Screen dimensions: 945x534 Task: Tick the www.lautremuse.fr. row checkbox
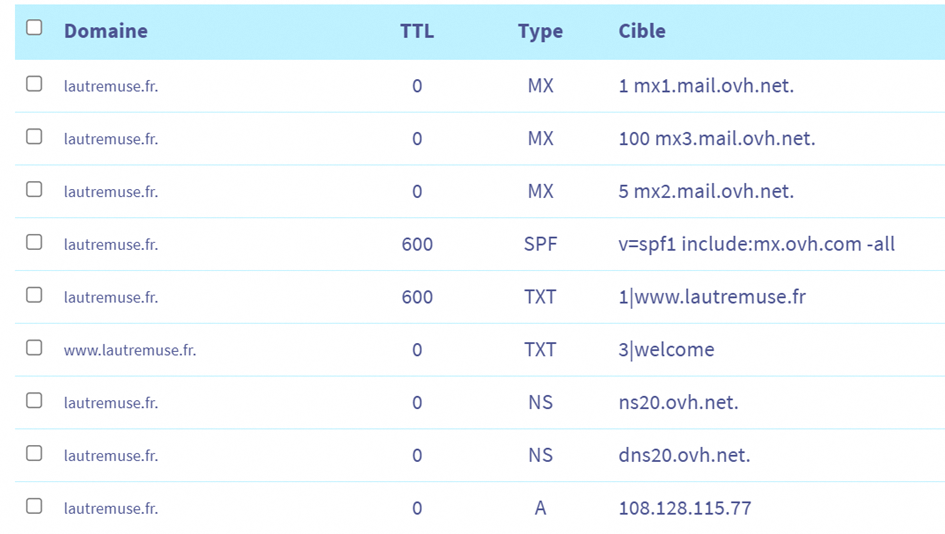coord(34,348)
